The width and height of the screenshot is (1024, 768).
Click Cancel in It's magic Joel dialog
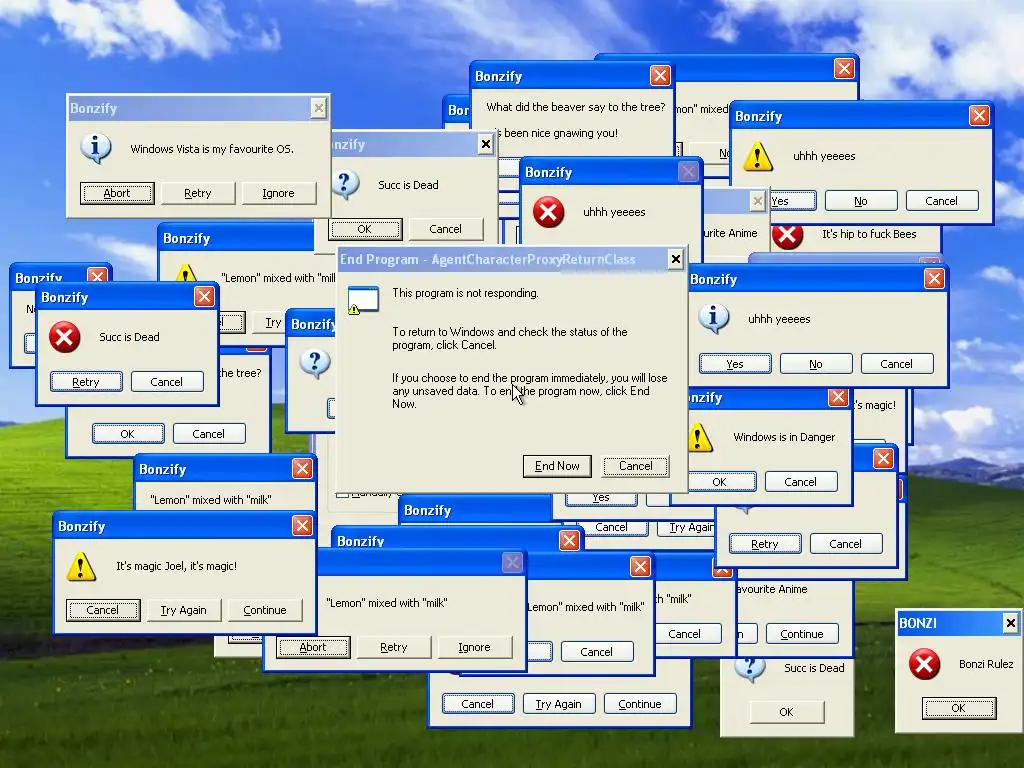103,610
